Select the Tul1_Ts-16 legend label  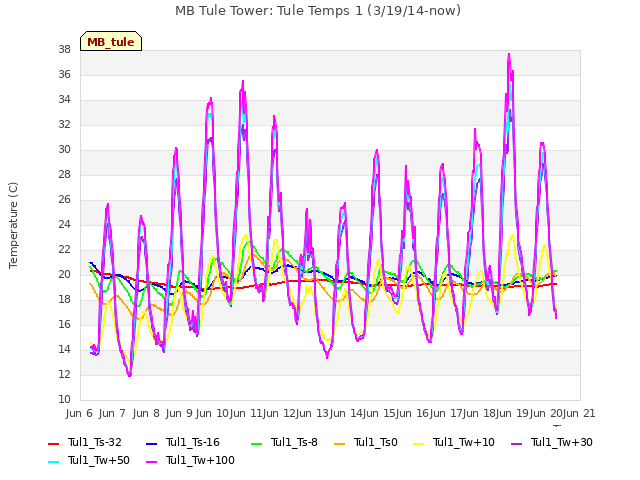tap(193, 442)
